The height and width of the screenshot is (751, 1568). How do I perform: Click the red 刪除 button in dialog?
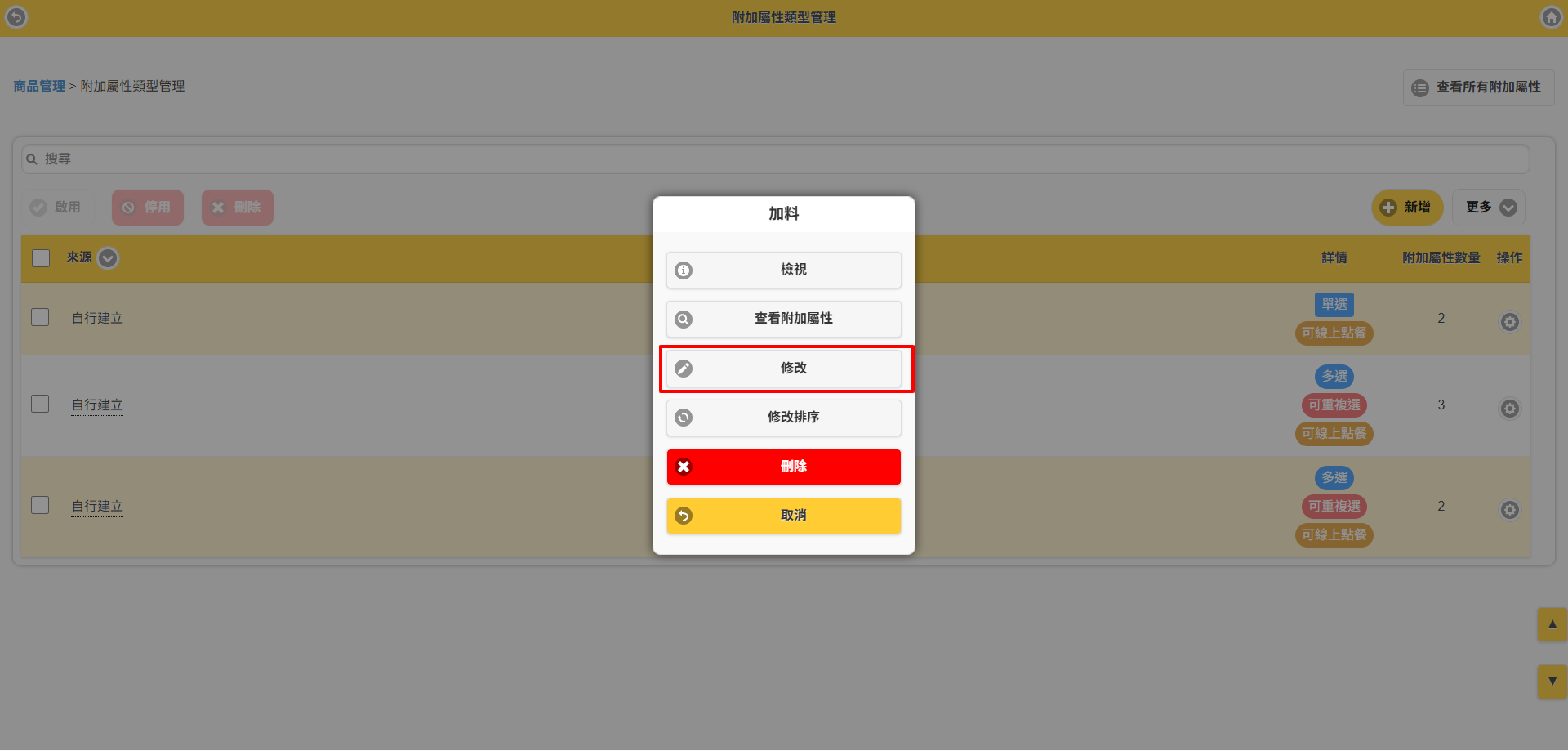(x=784, y=467)
